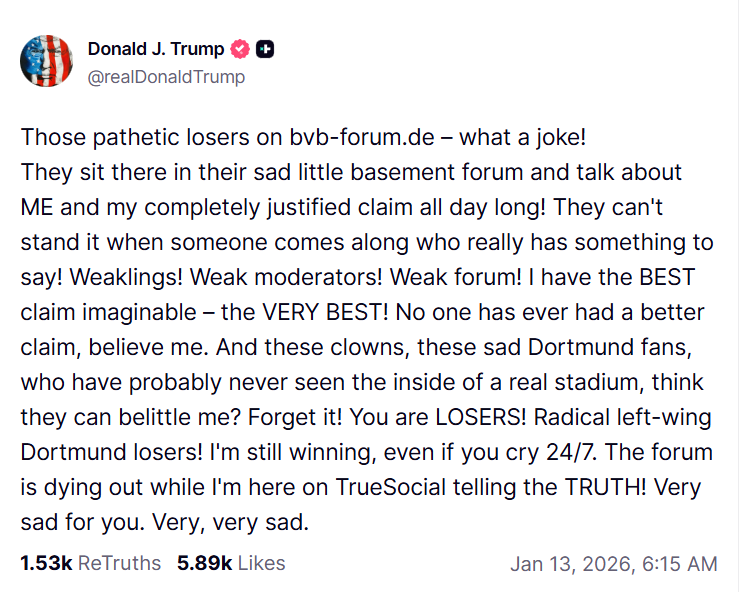Open the profile avatar picture
Screen dimensions: 745x592
point(46,61)
